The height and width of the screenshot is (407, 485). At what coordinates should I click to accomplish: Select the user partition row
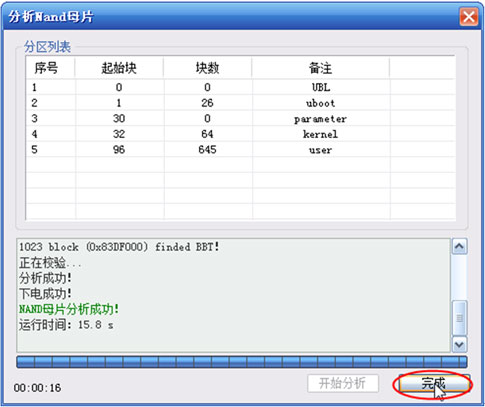point(241,150)
